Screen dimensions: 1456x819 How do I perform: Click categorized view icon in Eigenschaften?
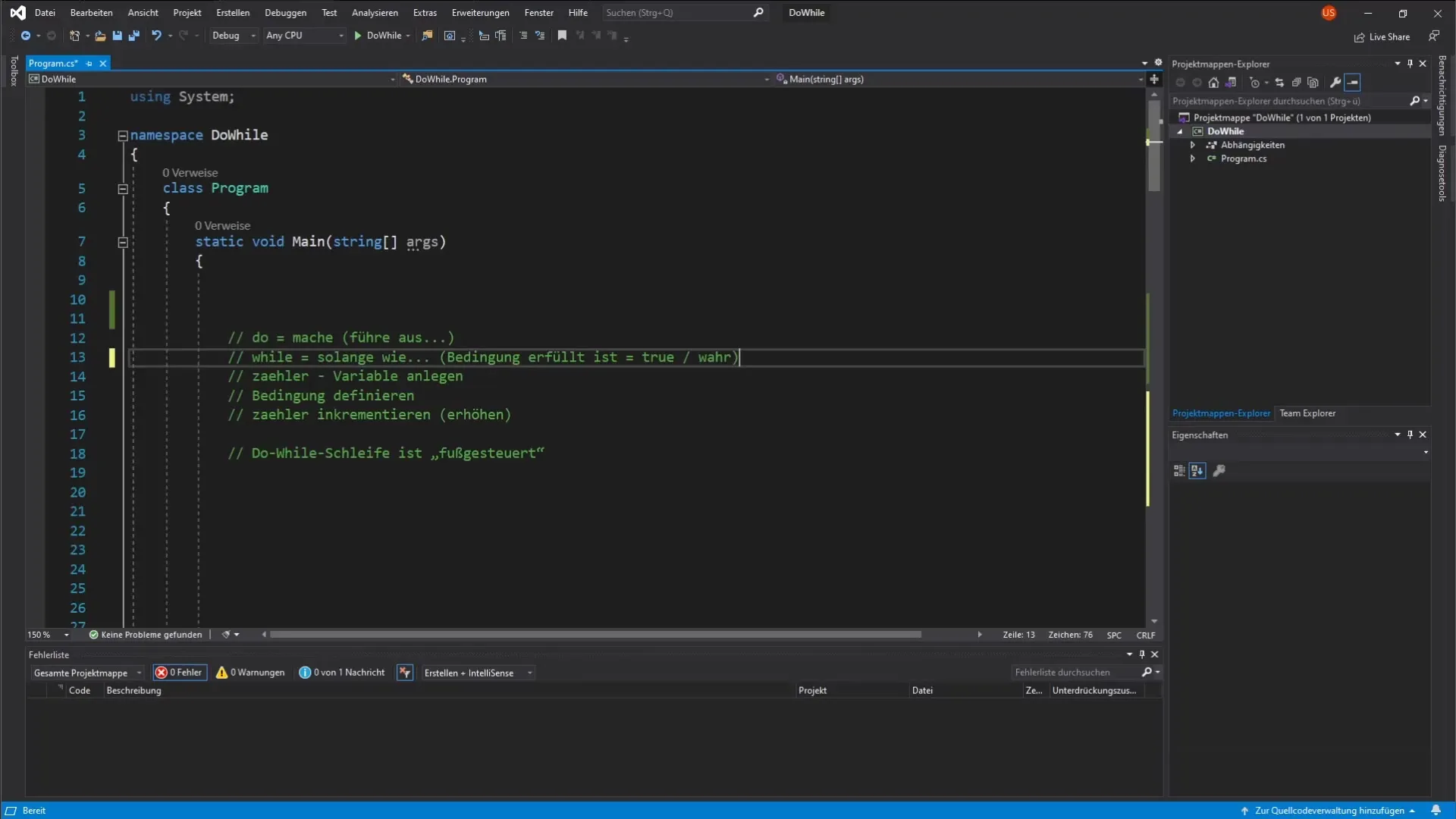click(1179, 471)
